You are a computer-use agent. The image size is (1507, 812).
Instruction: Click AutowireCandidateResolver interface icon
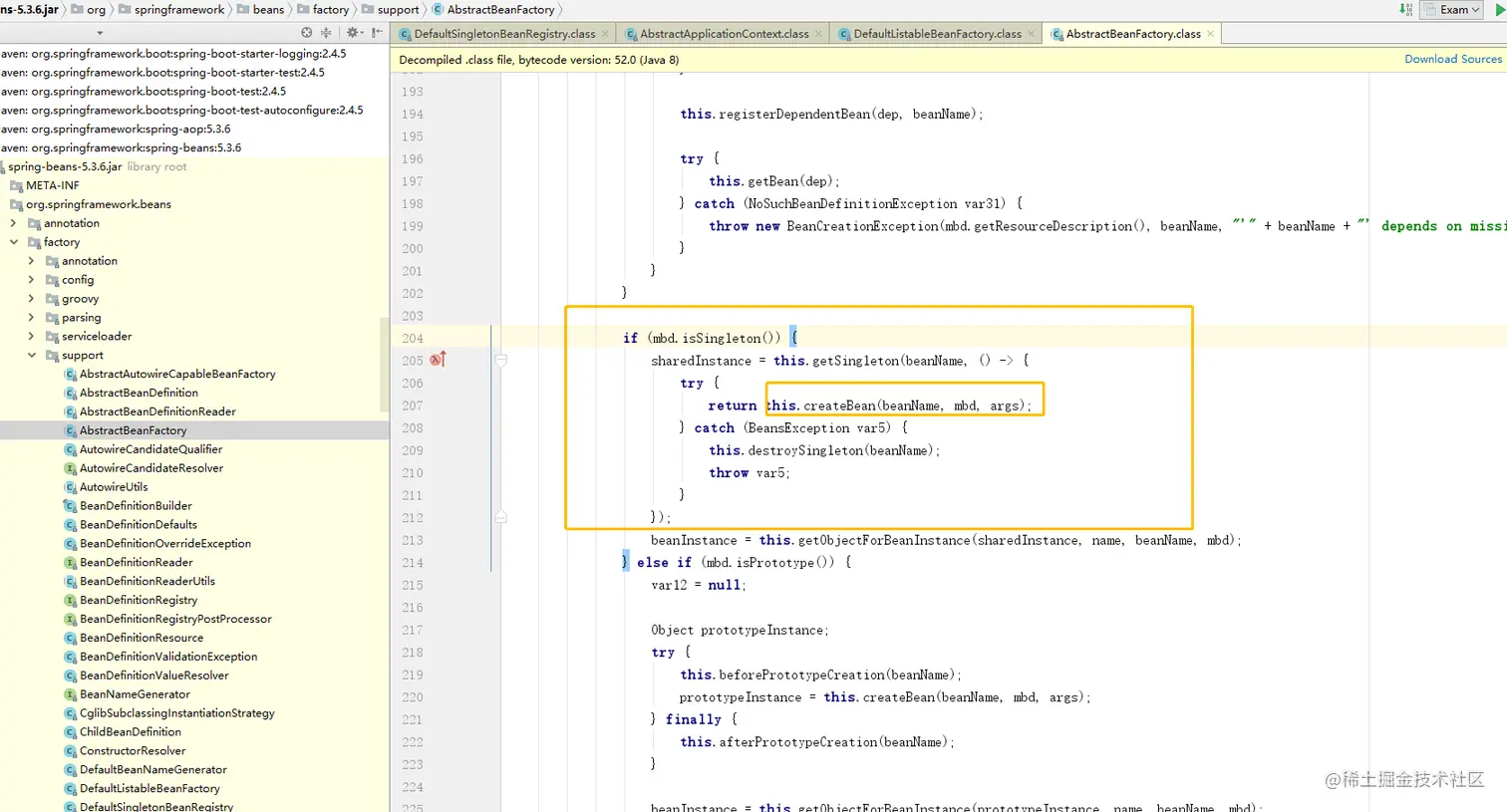tap(71, 468)
